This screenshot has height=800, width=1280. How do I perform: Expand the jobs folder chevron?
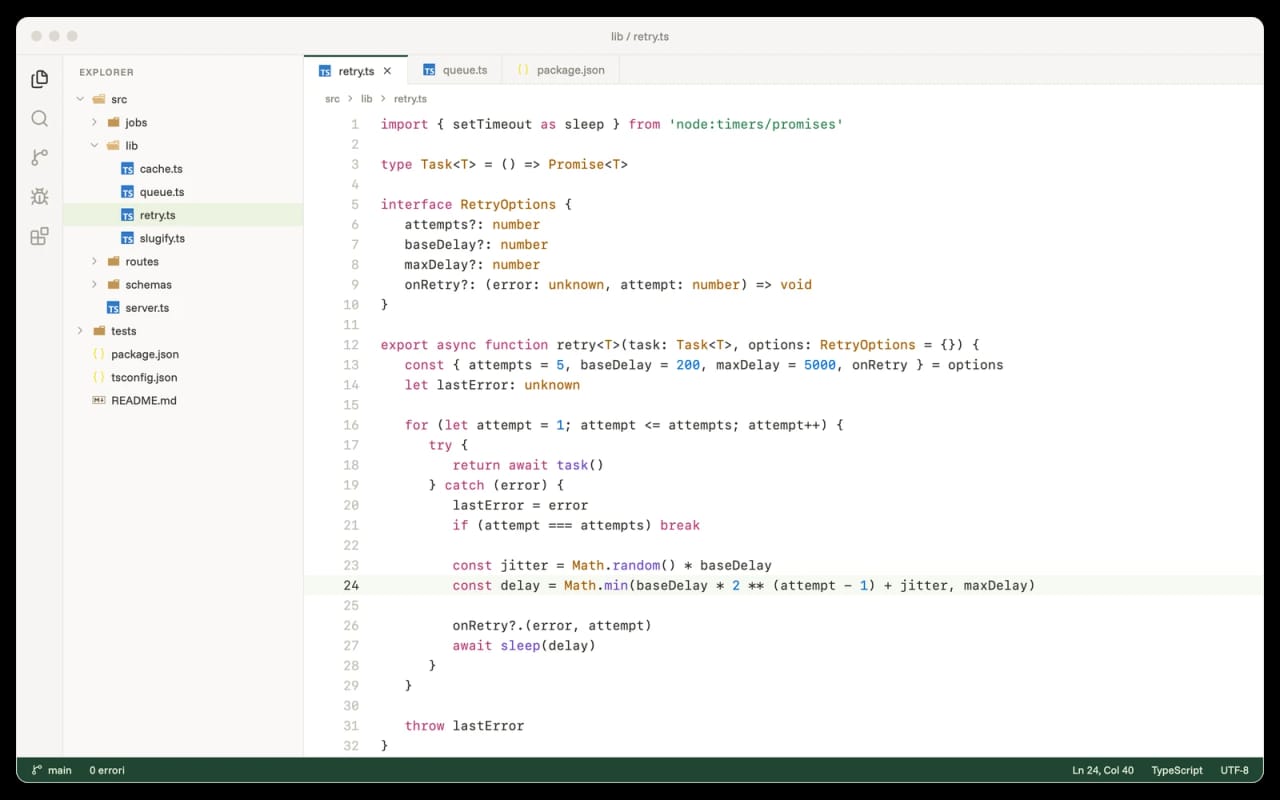pos(94,122)
